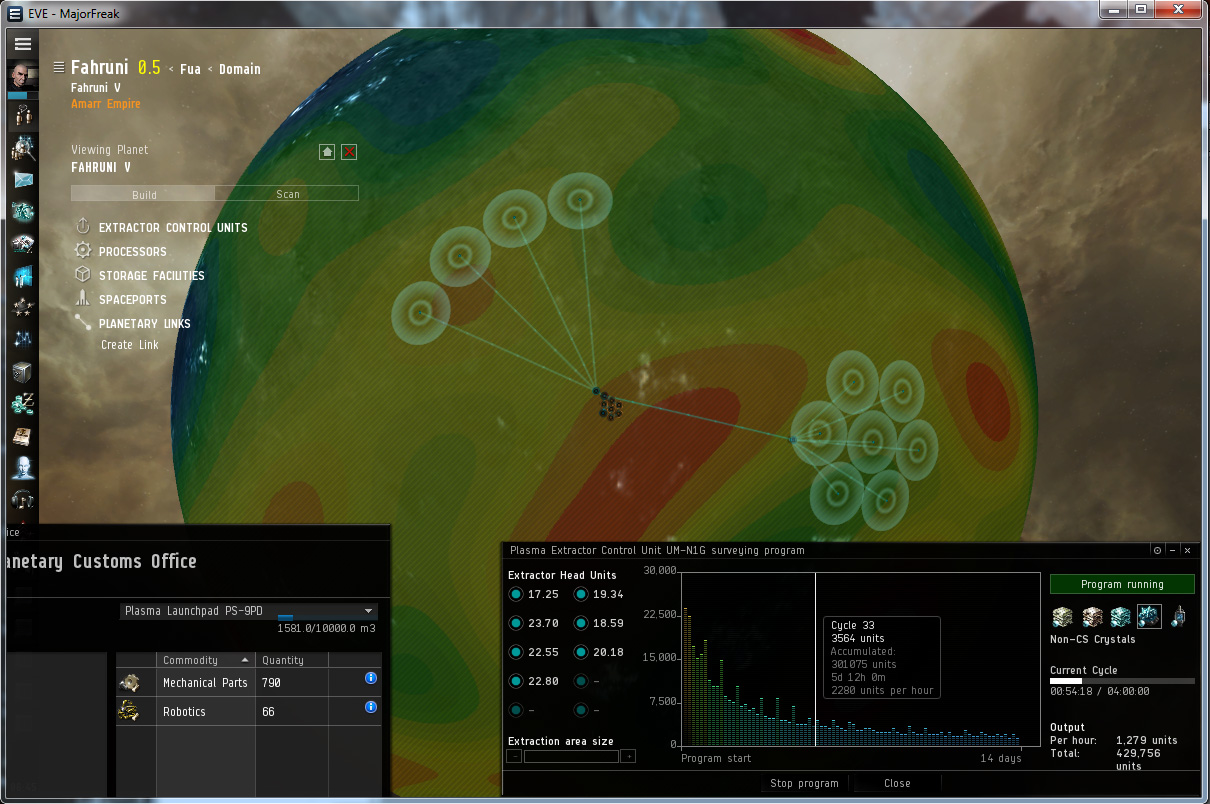Click the Fua constellation breadcrumb
The width and height of the screenshot is (1210, 804).
190,69
